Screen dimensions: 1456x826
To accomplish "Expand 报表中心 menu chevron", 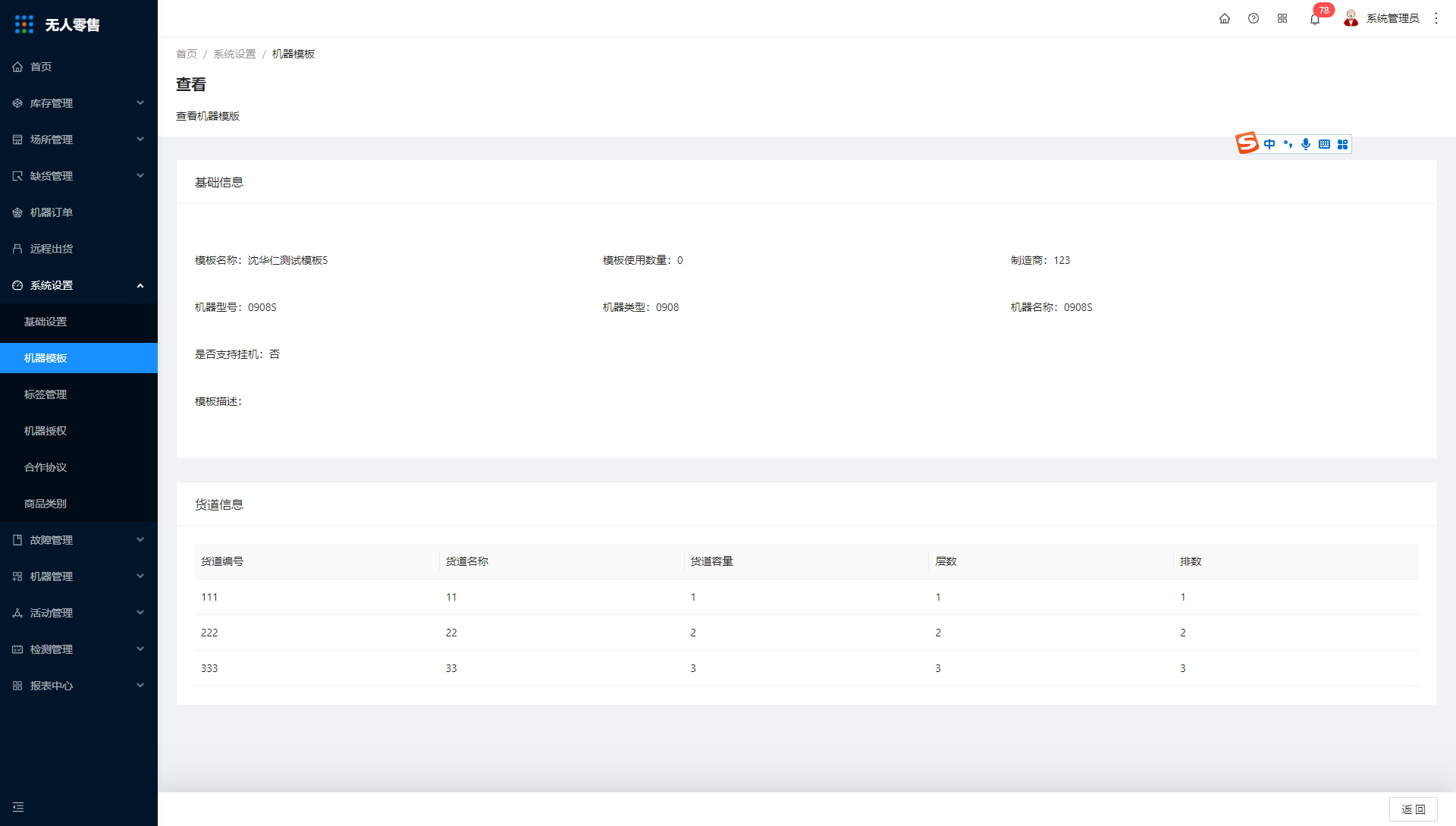I will point(140,686).
